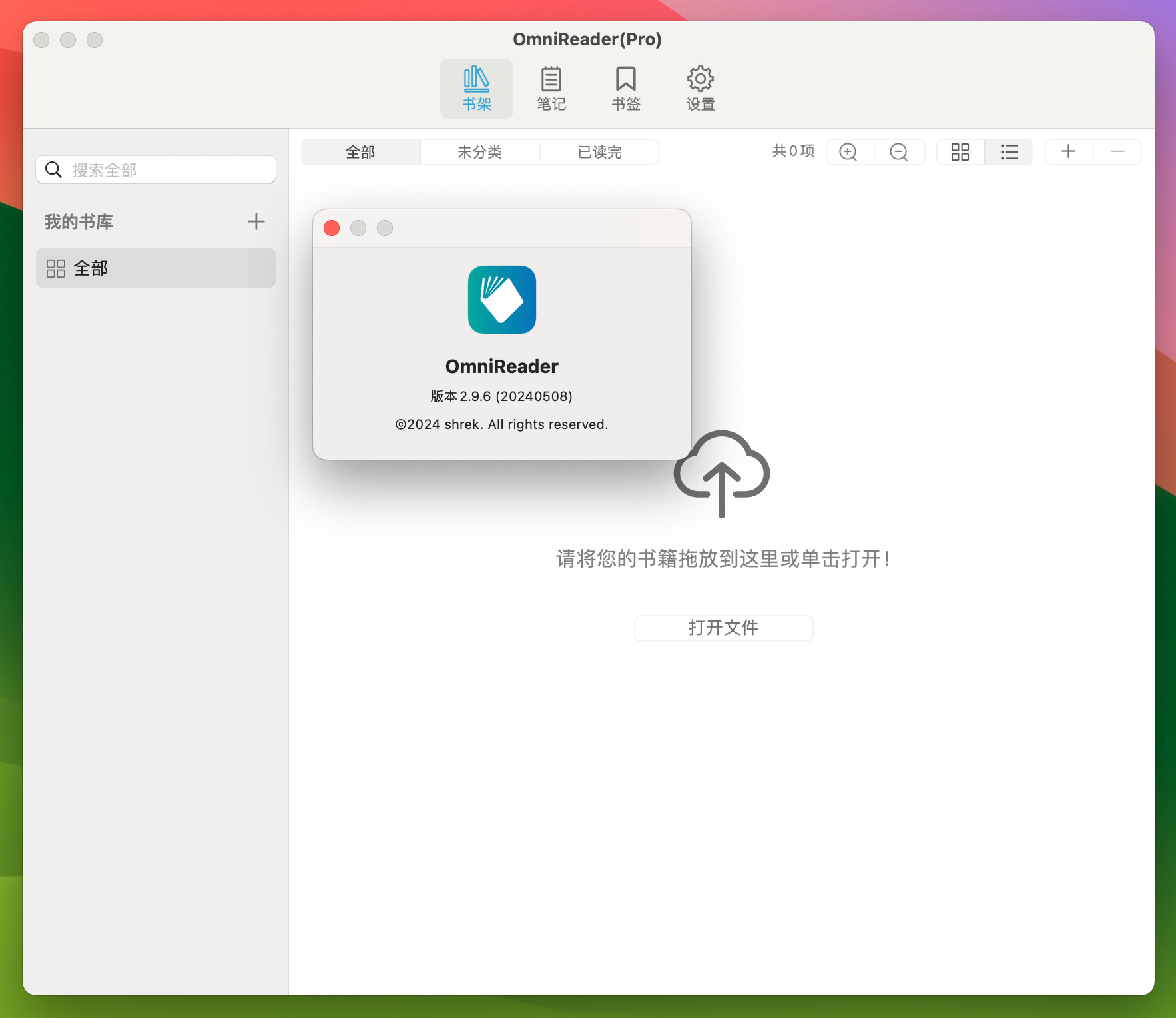Open the 设置 (Settings) panel
This screenshot has height=1018, width=1176.
point(700,87)
